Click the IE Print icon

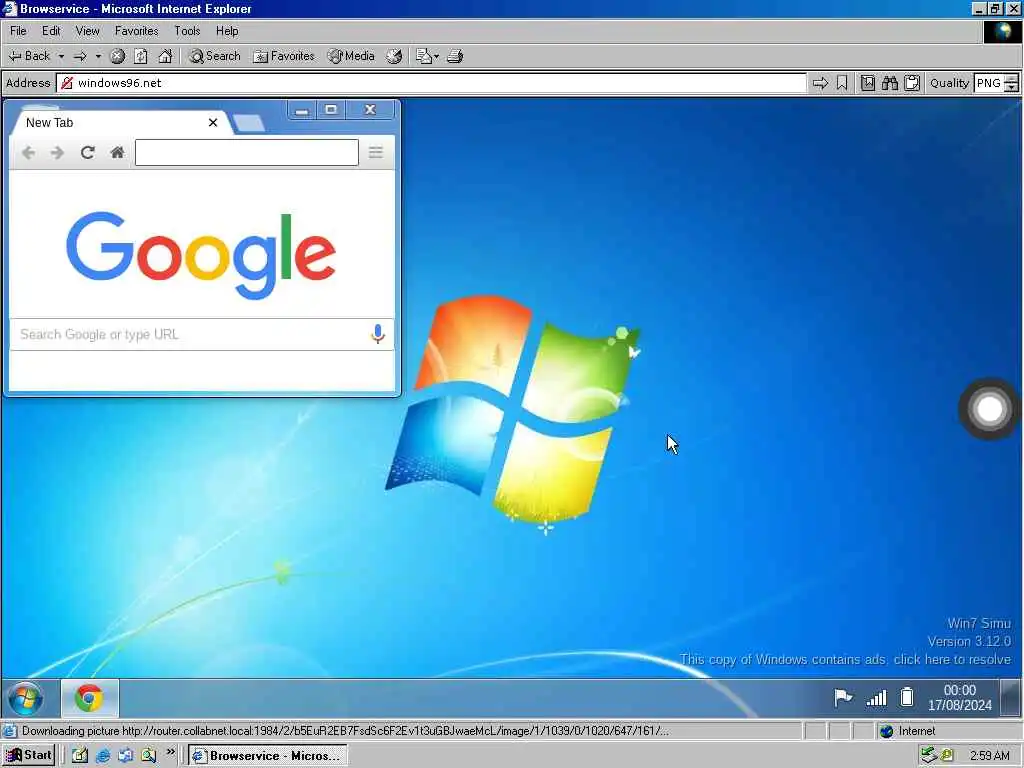tap(455, 56)
